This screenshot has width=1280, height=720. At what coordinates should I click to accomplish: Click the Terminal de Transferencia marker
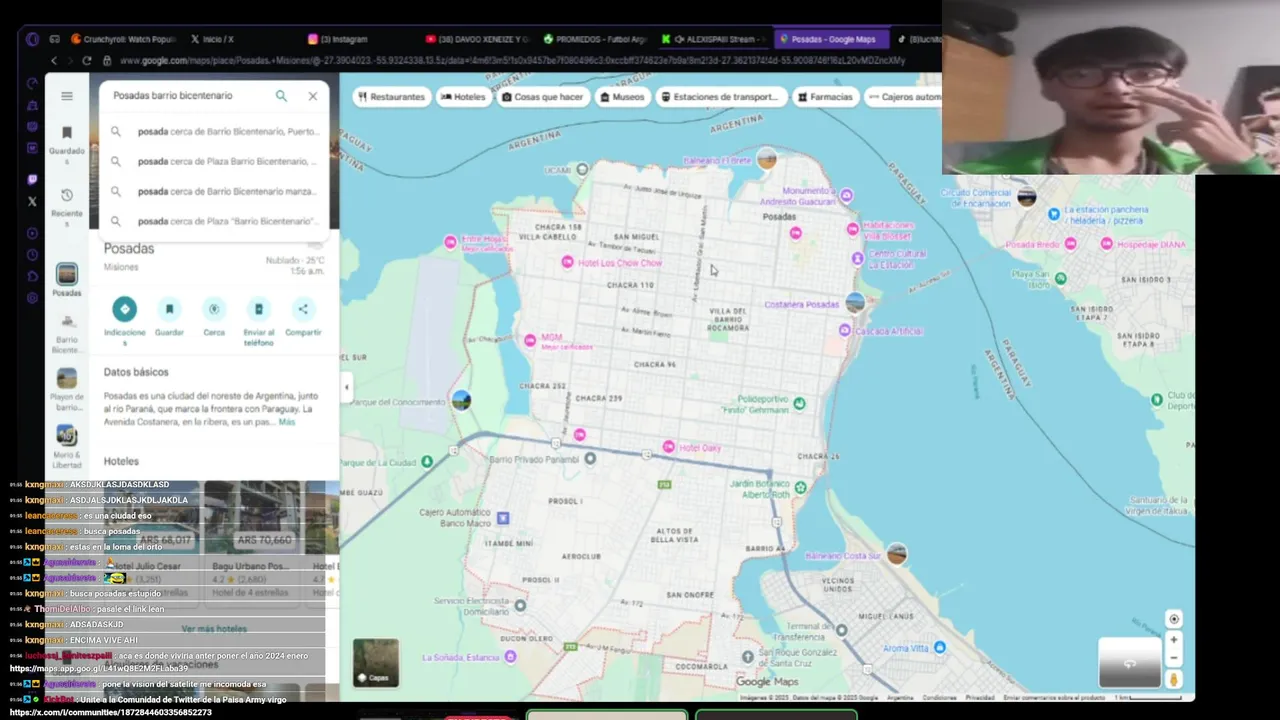(x=842, y=630)
